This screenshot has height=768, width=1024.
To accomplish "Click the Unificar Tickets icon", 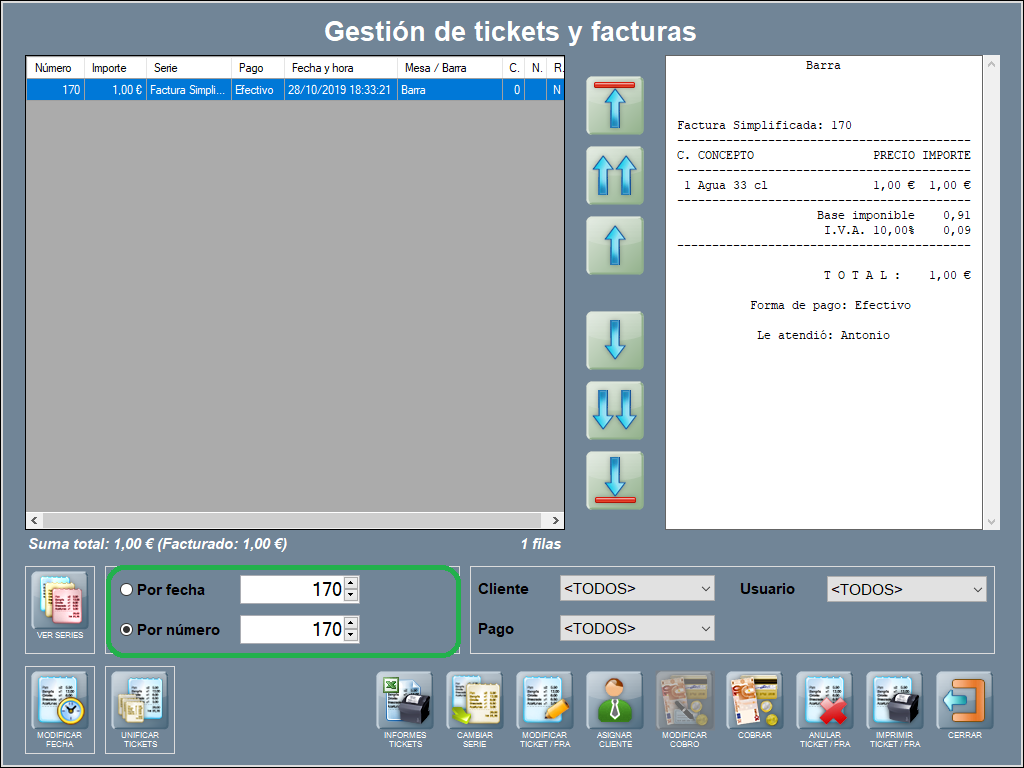I will pyautogui.click(x=140, y=702).
